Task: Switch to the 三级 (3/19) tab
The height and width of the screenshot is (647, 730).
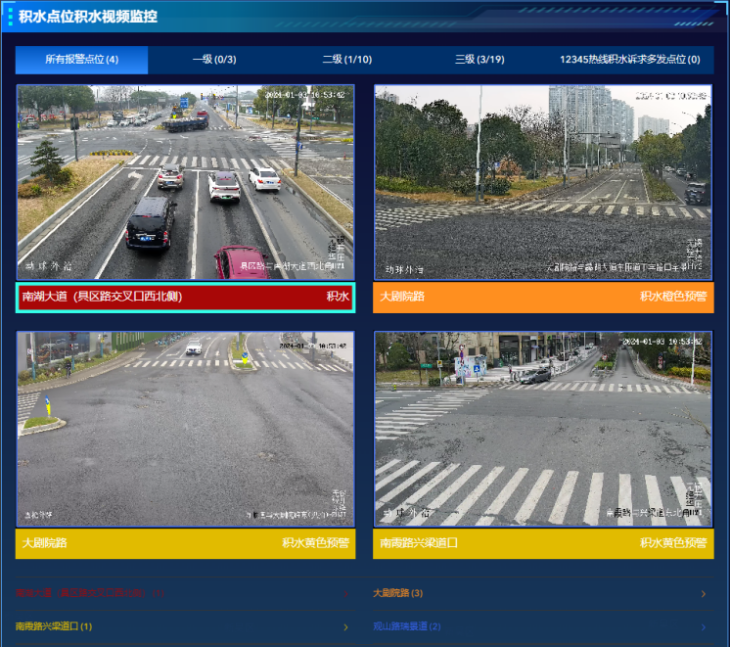Action: tap(479, 60)
